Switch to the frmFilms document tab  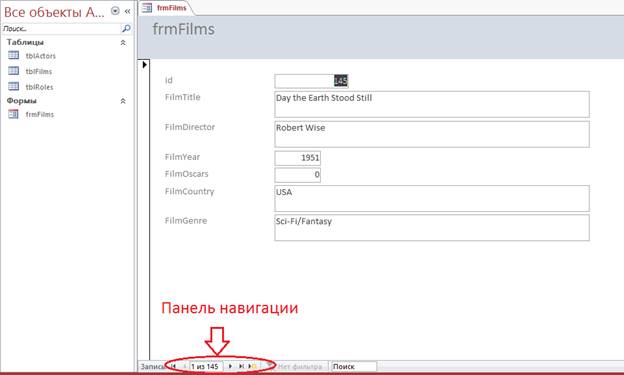[166, 8]
